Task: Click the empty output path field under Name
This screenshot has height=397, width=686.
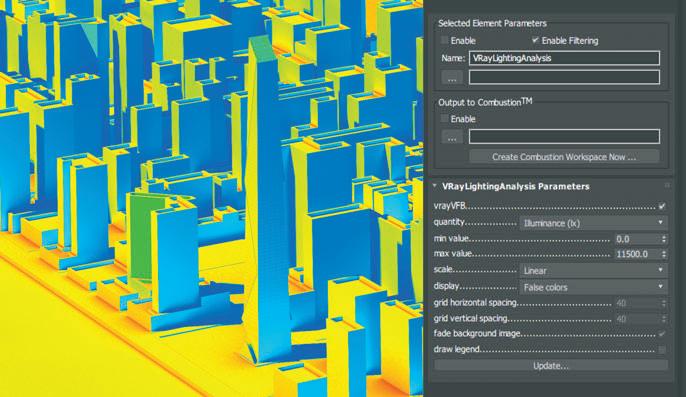Action: [564, 77]
